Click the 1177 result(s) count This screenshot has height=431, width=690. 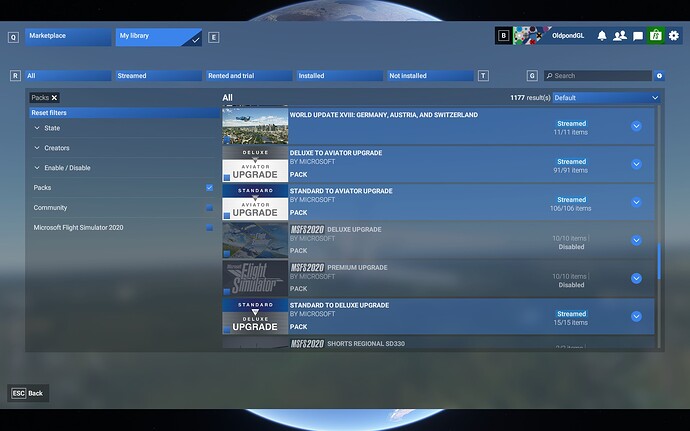click(530, 98)
